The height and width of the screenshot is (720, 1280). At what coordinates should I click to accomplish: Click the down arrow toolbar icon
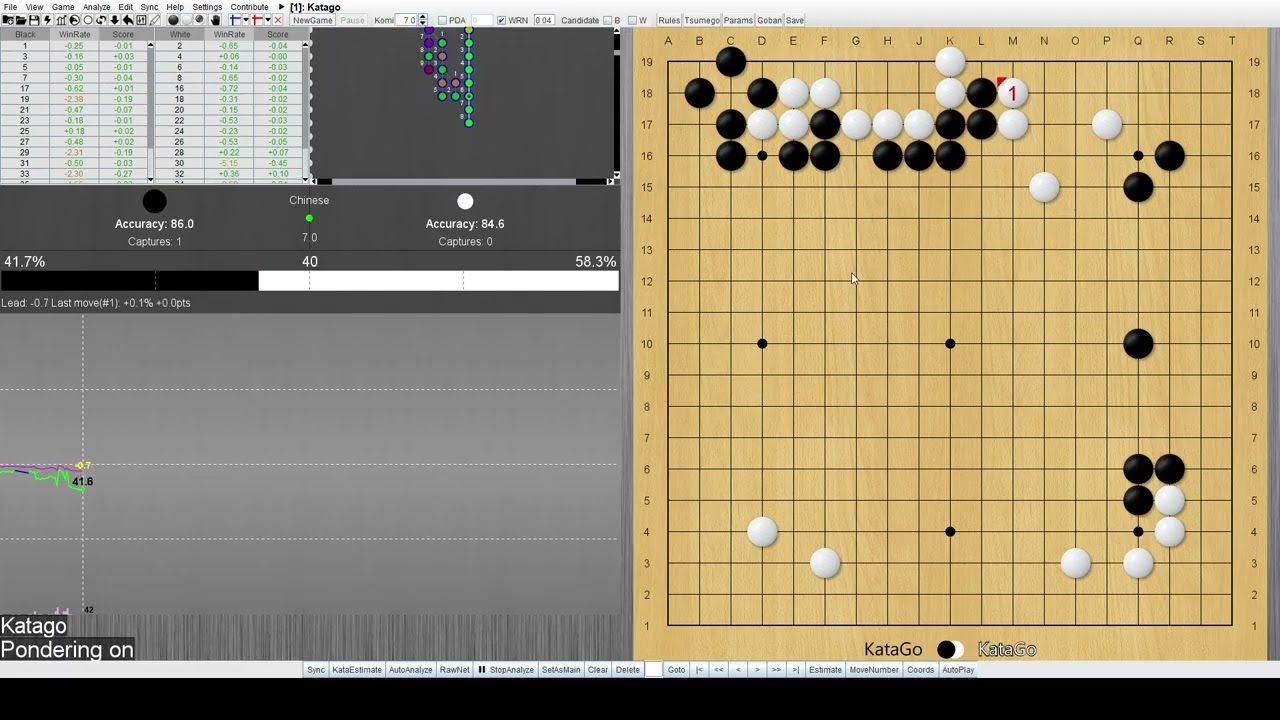(114, 20)
